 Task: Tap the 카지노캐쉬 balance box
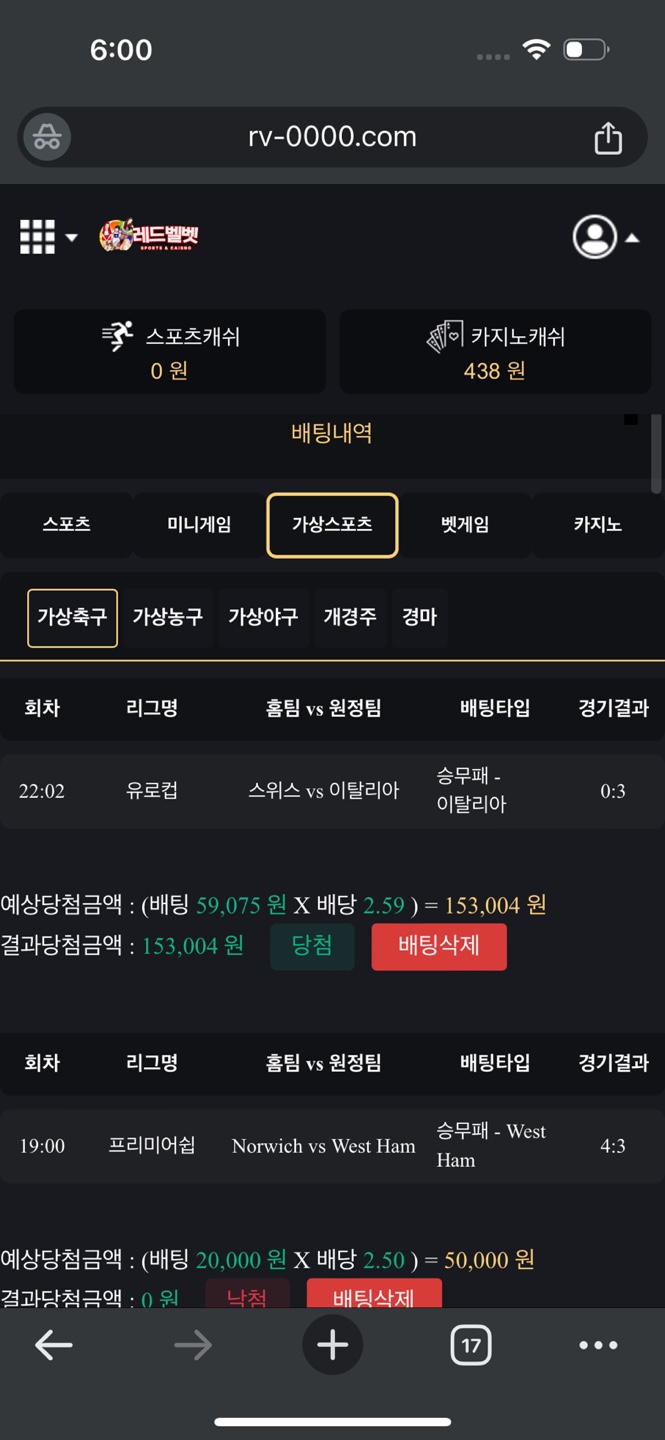495,352
